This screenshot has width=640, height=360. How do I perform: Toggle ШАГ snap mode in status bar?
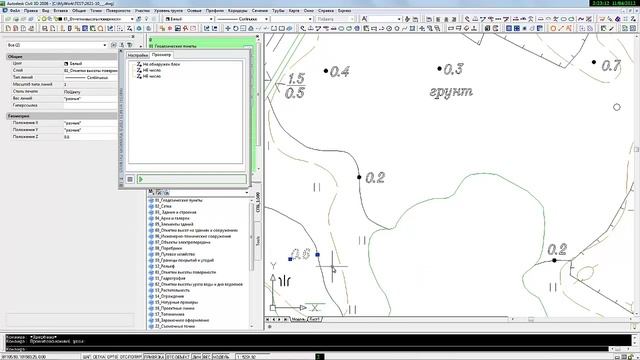87,357
